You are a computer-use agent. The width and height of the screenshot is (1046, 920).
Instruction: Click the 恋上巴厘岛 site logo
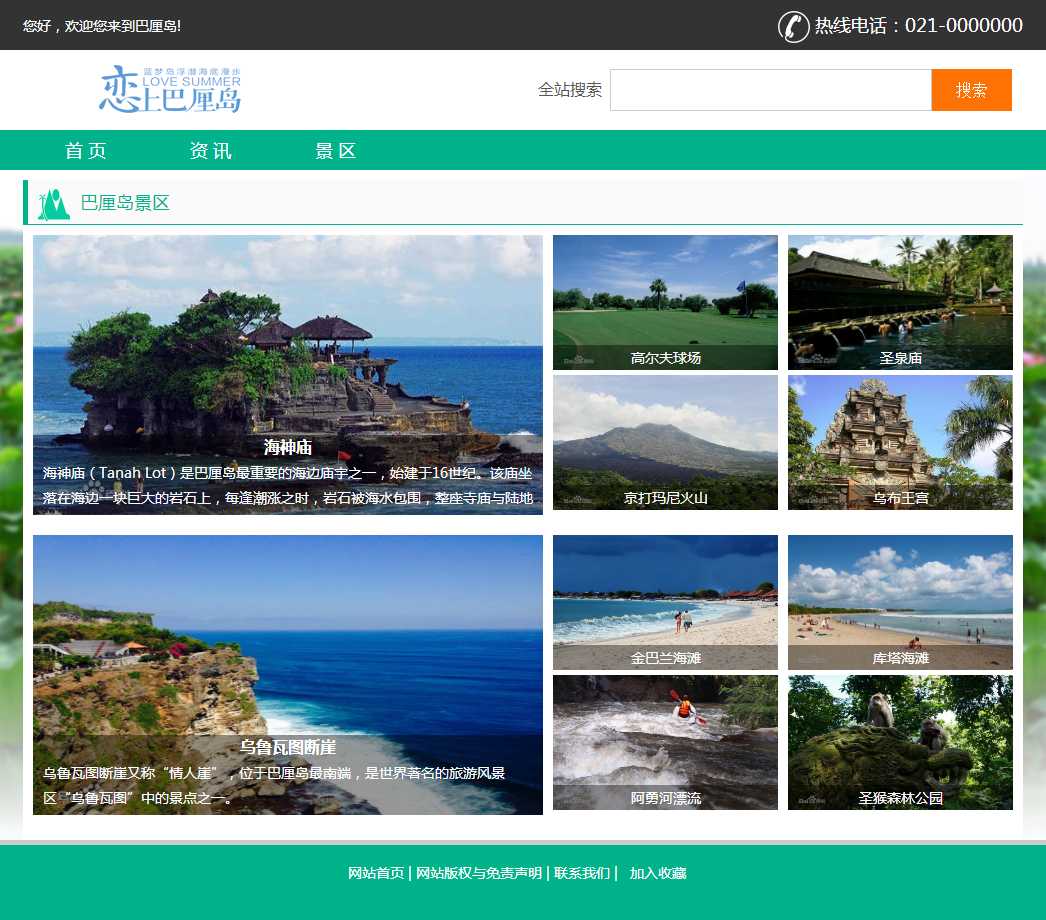tap(170, 89)
